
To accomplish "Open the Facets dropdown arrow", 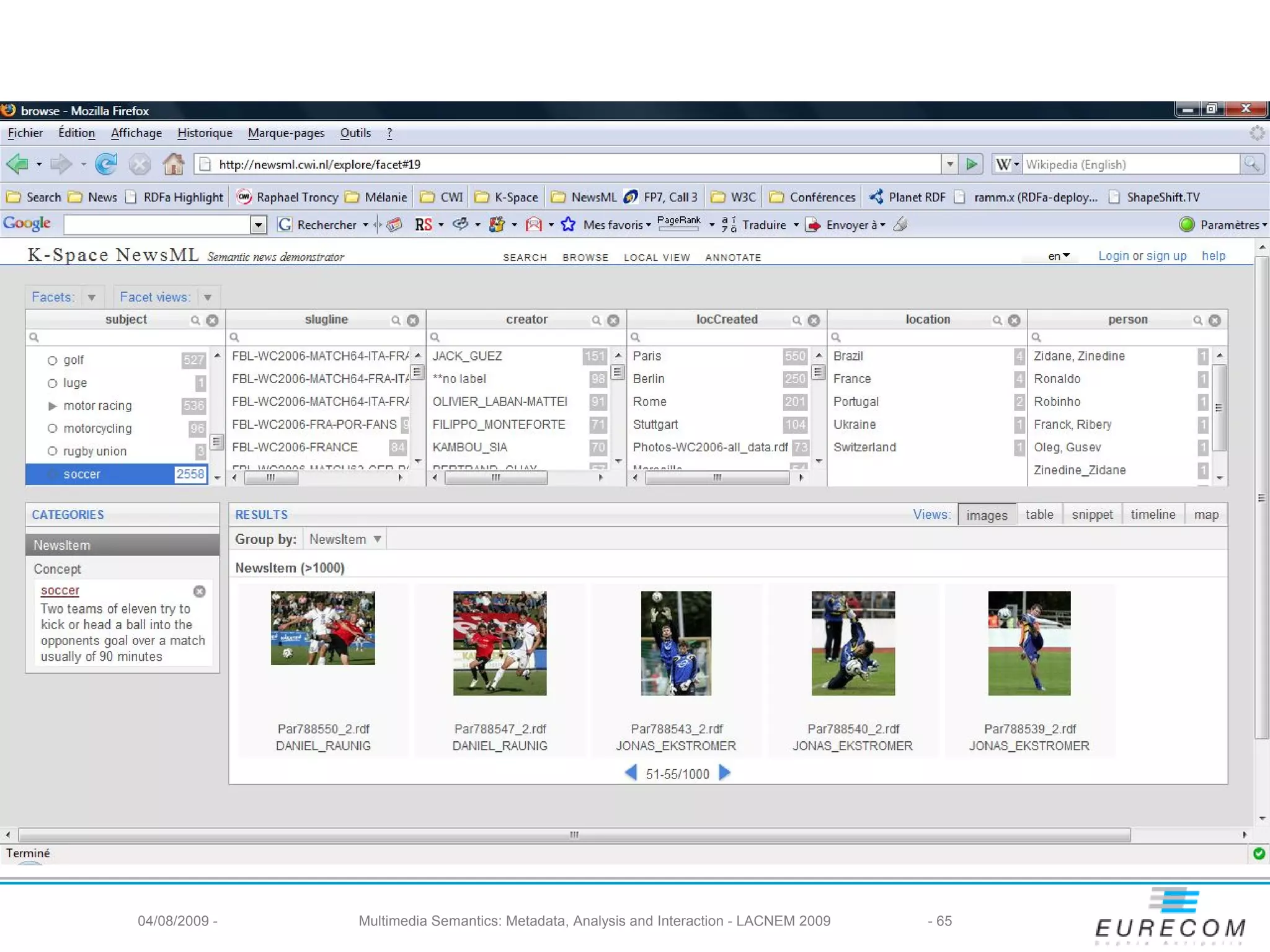I will click(92, 297).
